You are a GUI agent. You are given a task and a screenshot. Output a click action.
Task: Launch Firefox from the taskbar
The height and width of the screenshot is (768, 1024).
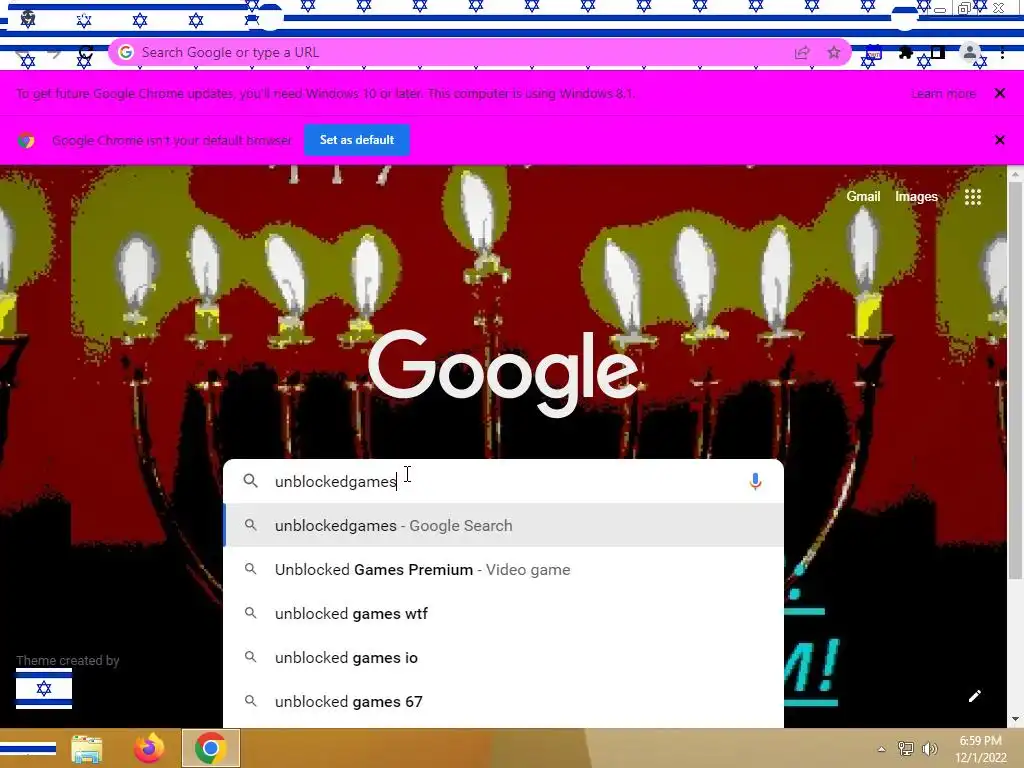pos(149,748)
